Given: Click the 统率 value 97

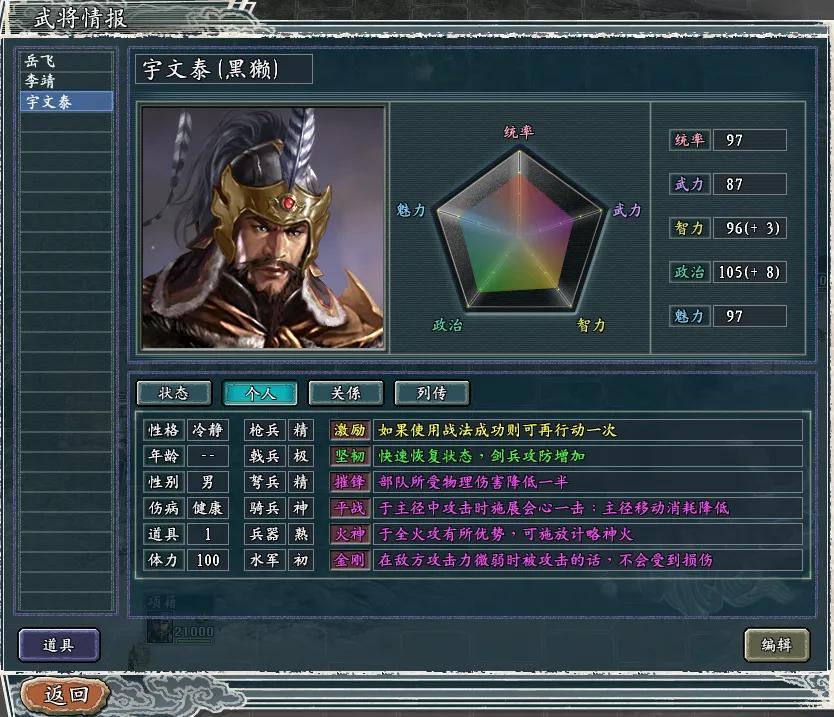Looking at the screenshot, I should point(749,140).
